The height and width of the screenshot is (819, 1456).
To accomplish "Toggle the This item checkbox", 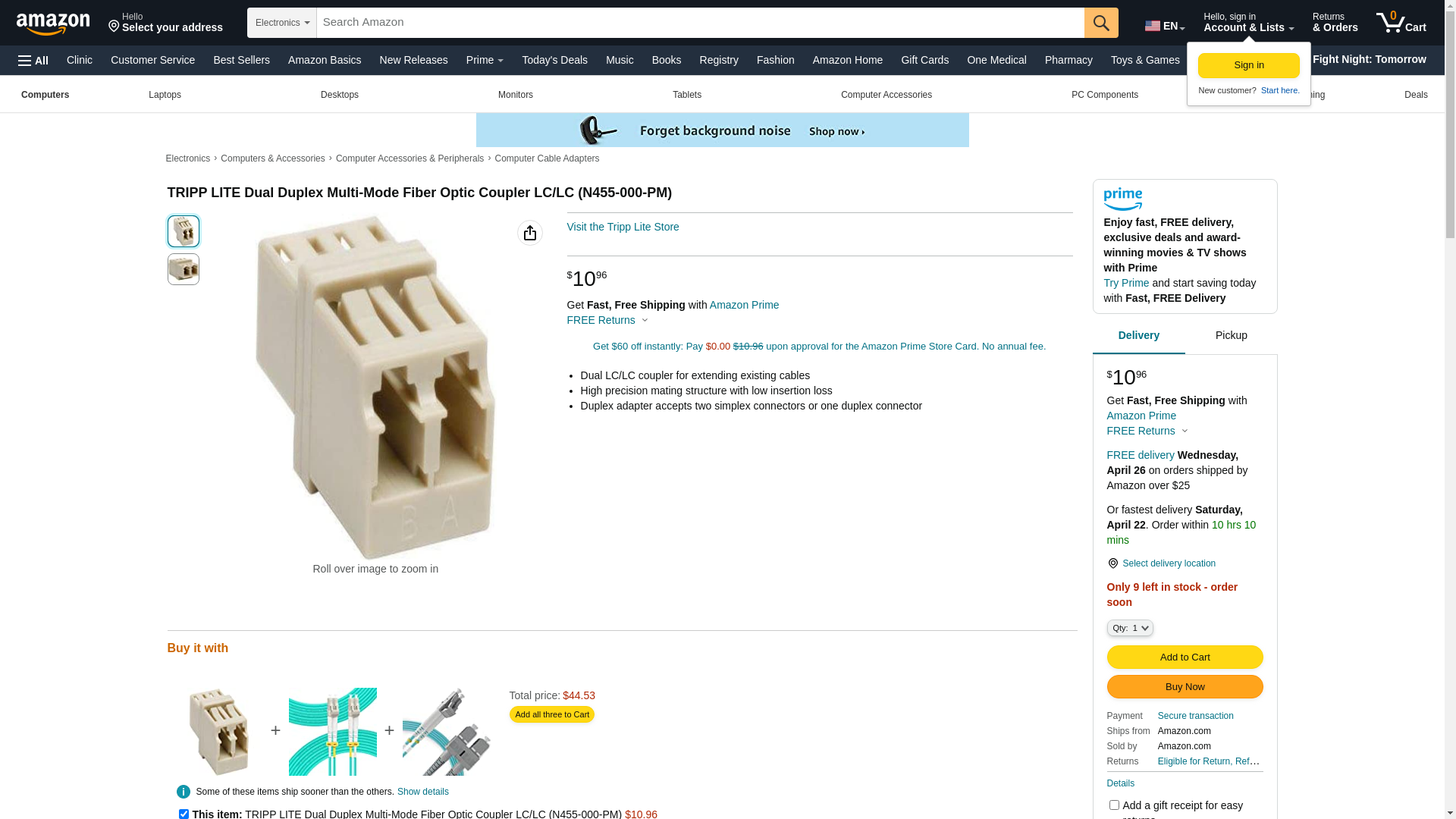I will pos(184,814).
